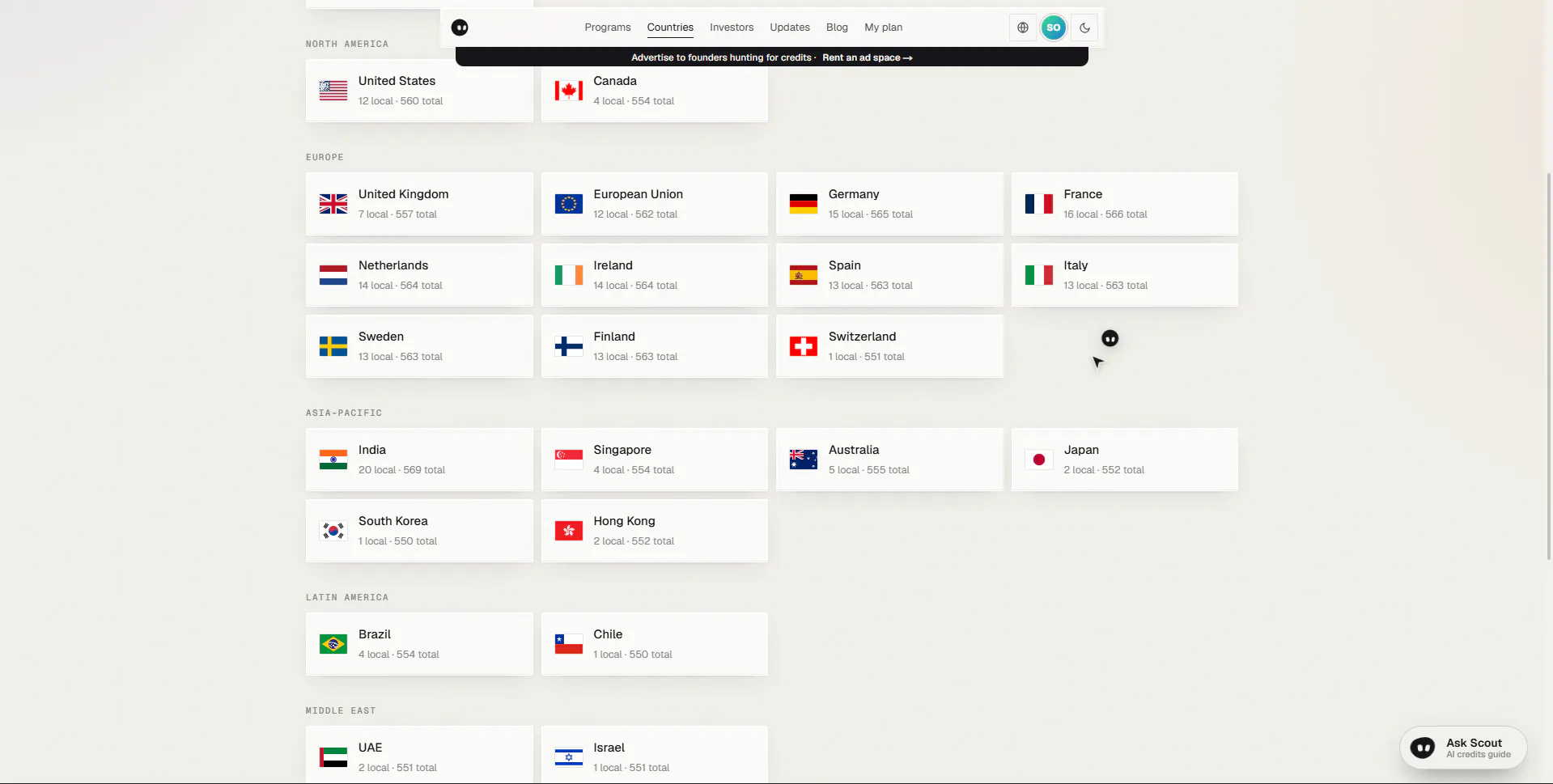Click the site logo in the navigation bar

(x=460, y=28)
